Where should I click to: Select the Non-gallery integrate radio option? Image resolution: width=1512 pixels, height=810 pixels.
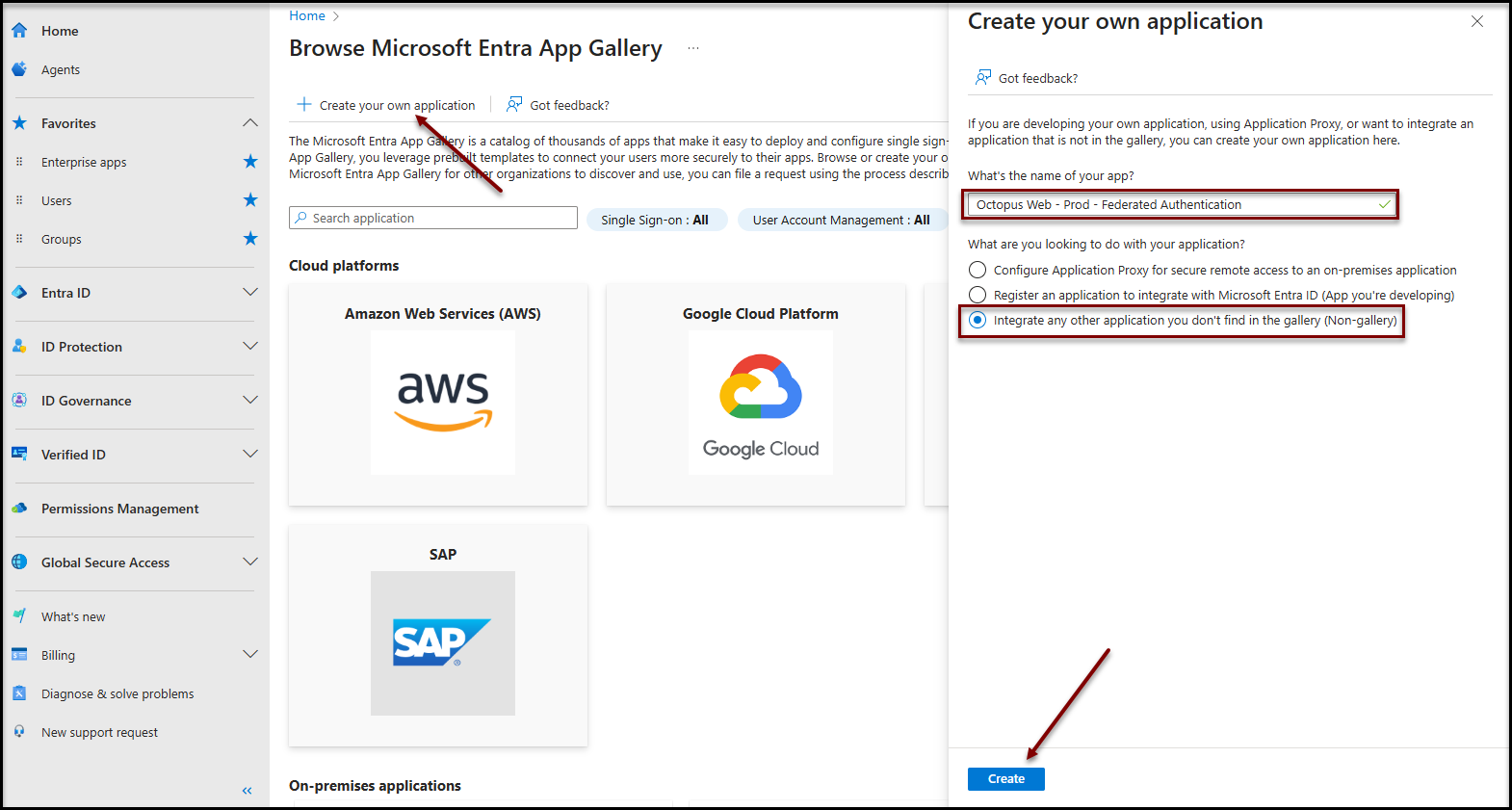coord(978,320)
